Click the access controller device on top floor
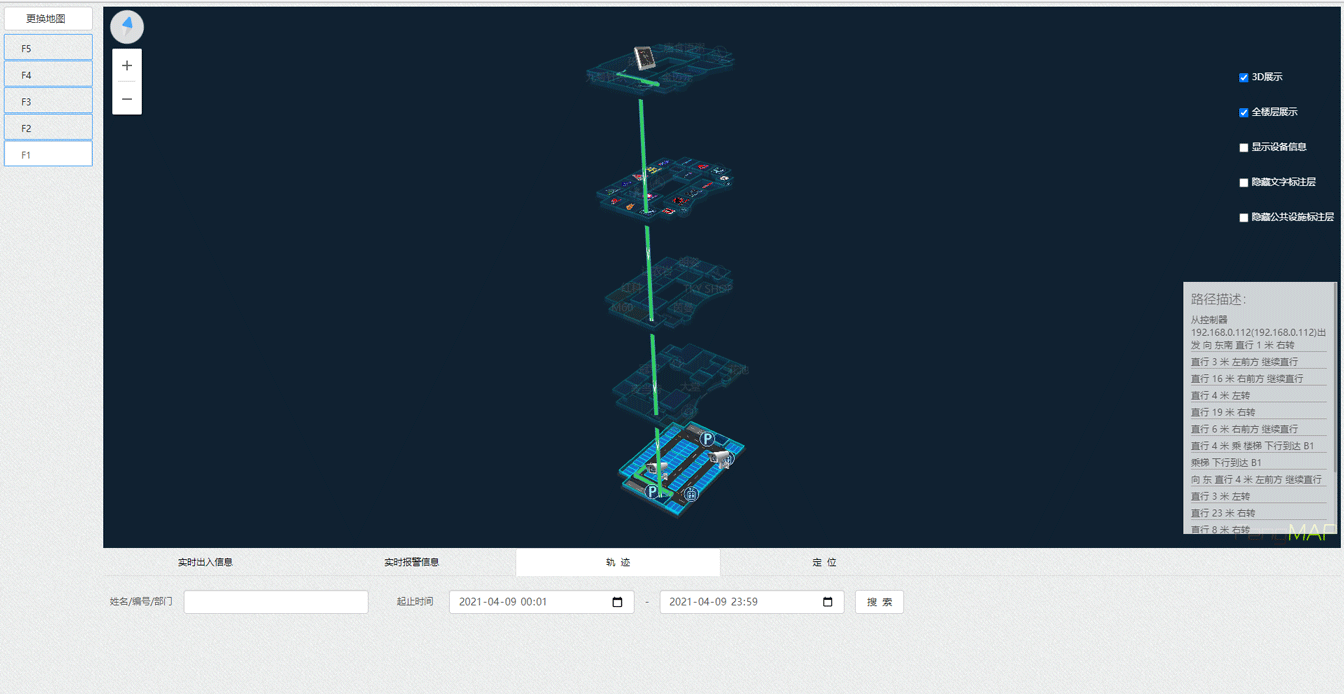This screenshot has width=1344, height=694. pyautogui.click(x=645, y=58)
